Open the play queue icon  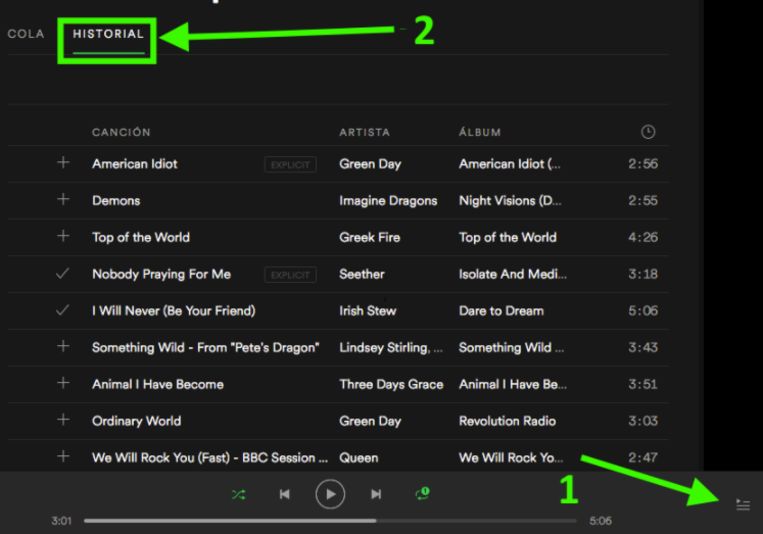point(742,505)
